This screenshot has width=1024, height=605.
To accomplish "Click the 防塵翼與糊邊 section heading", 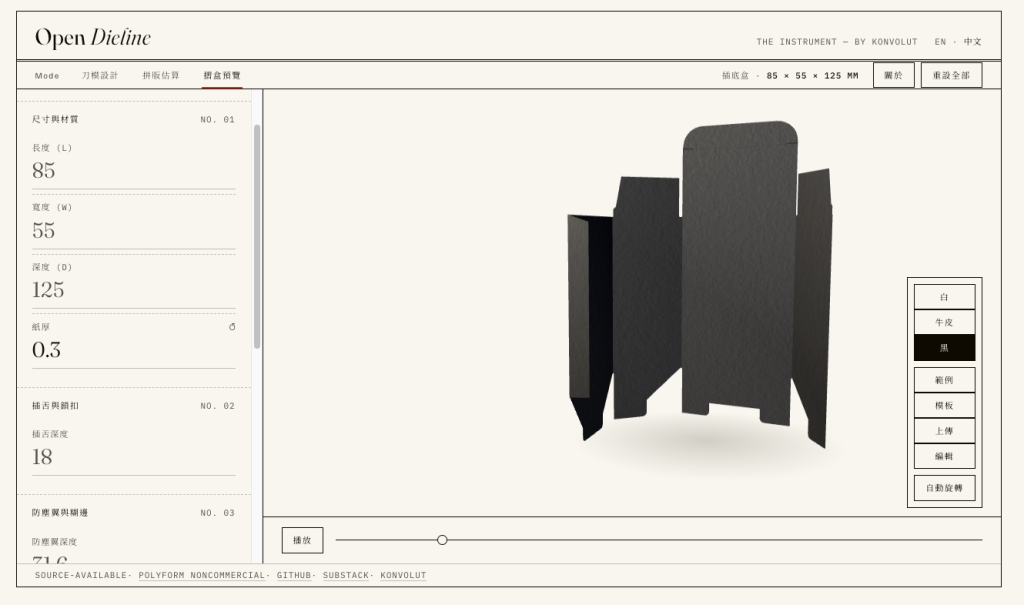I will click(x=59, y=513).
